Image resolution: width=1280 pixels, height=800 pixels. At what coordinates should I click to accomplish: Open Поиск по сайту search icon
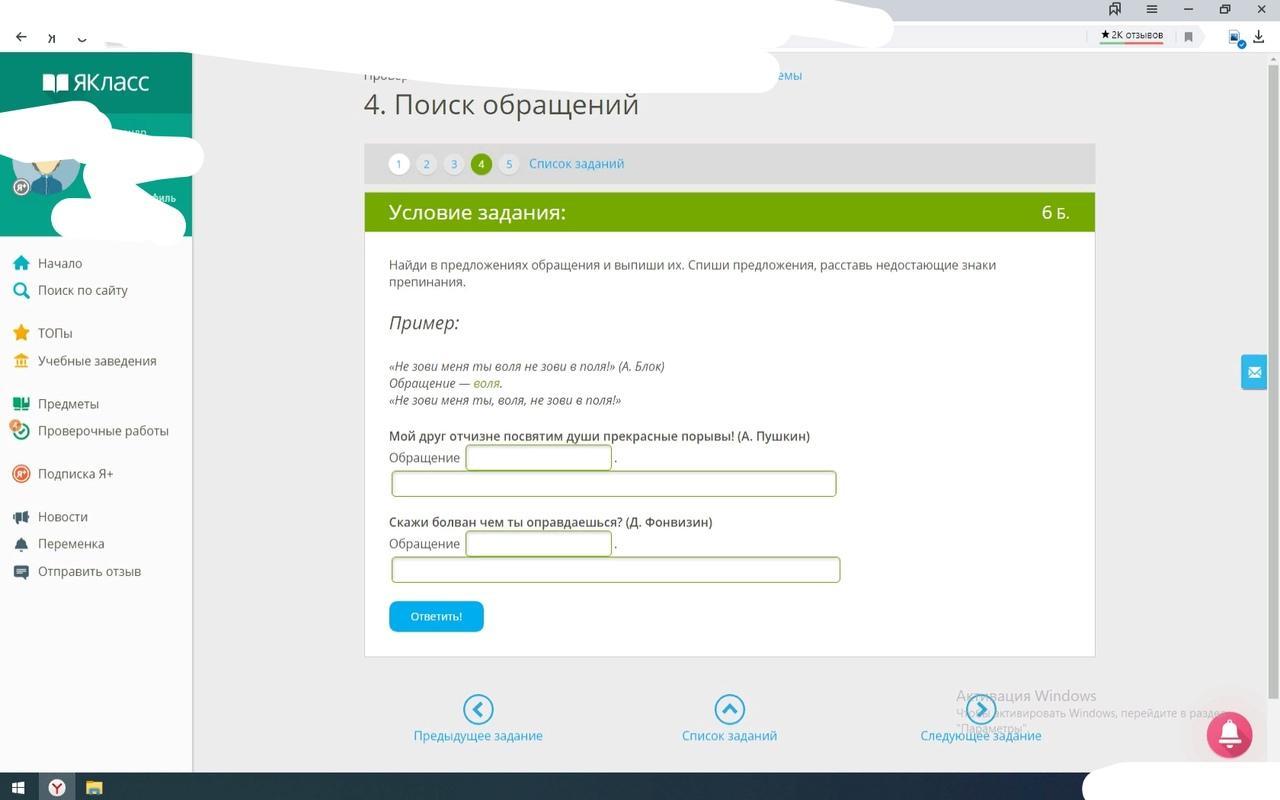pos(21,290)
